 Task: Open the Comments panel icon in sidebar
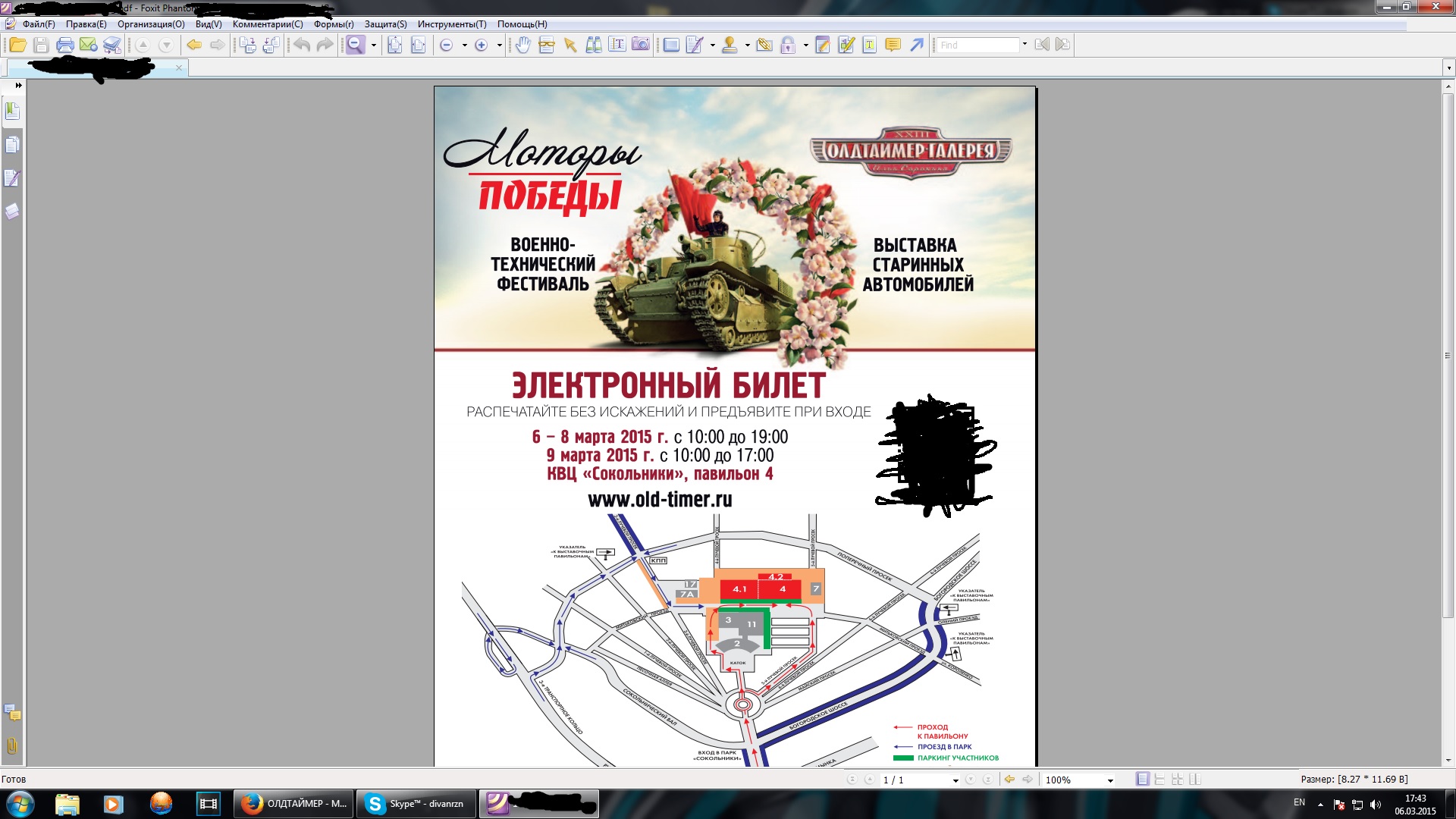click(12, 712)
